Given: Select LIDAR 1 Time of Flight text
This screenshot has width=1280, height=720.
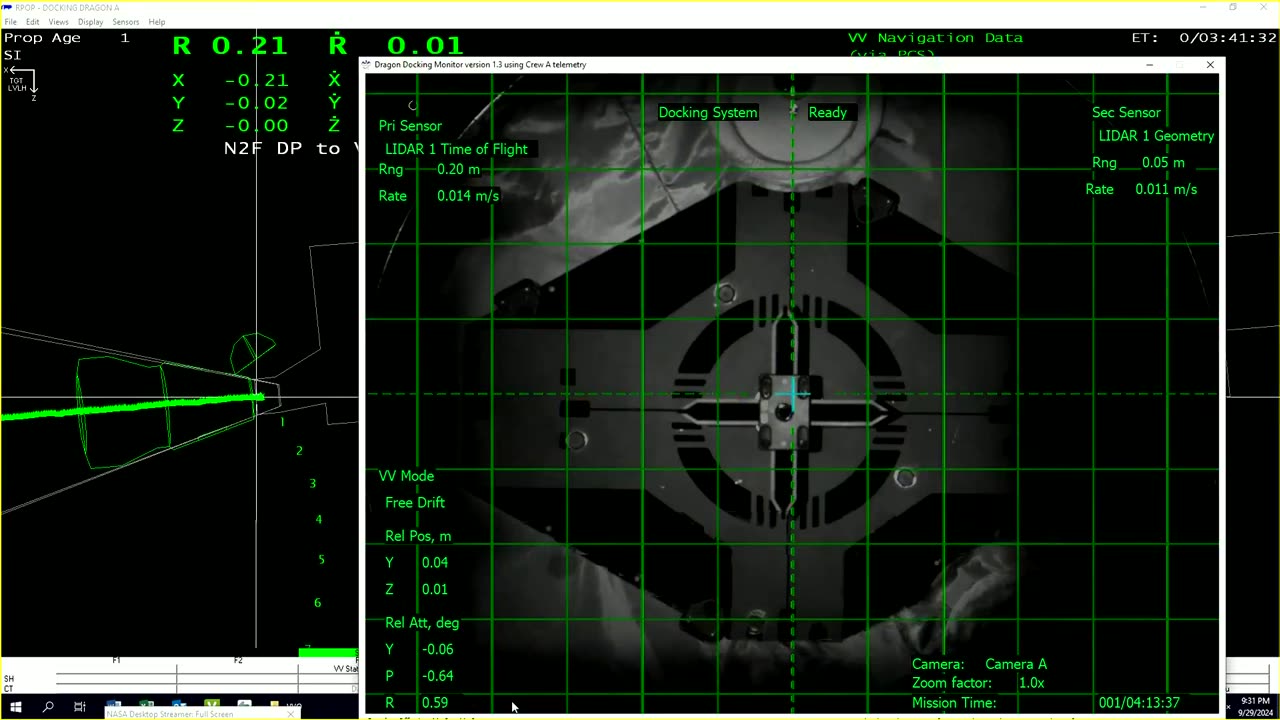Looking at the screenshot, I should point(457,149).
